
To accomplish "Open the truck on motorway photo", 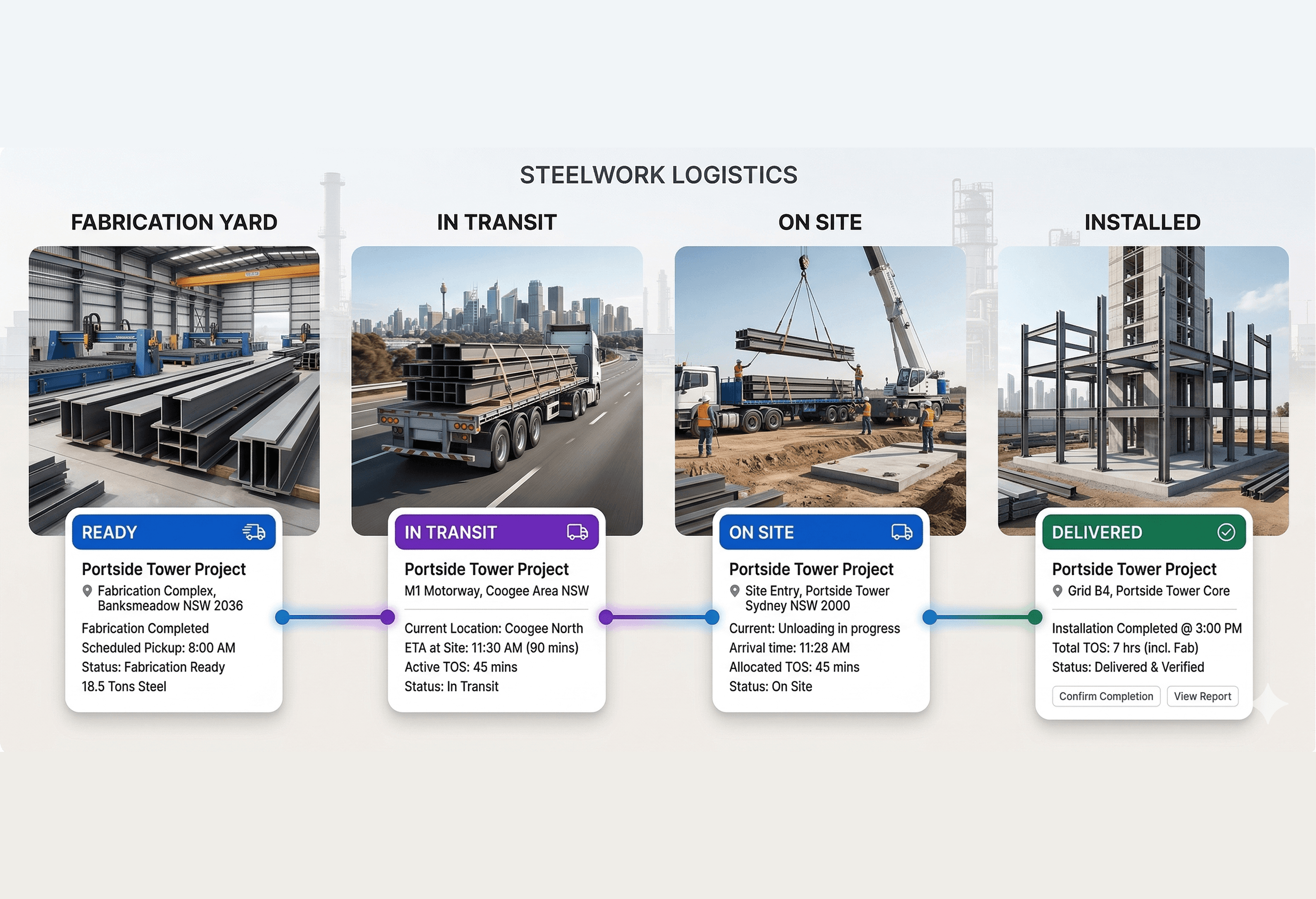I will coord(496,374).
